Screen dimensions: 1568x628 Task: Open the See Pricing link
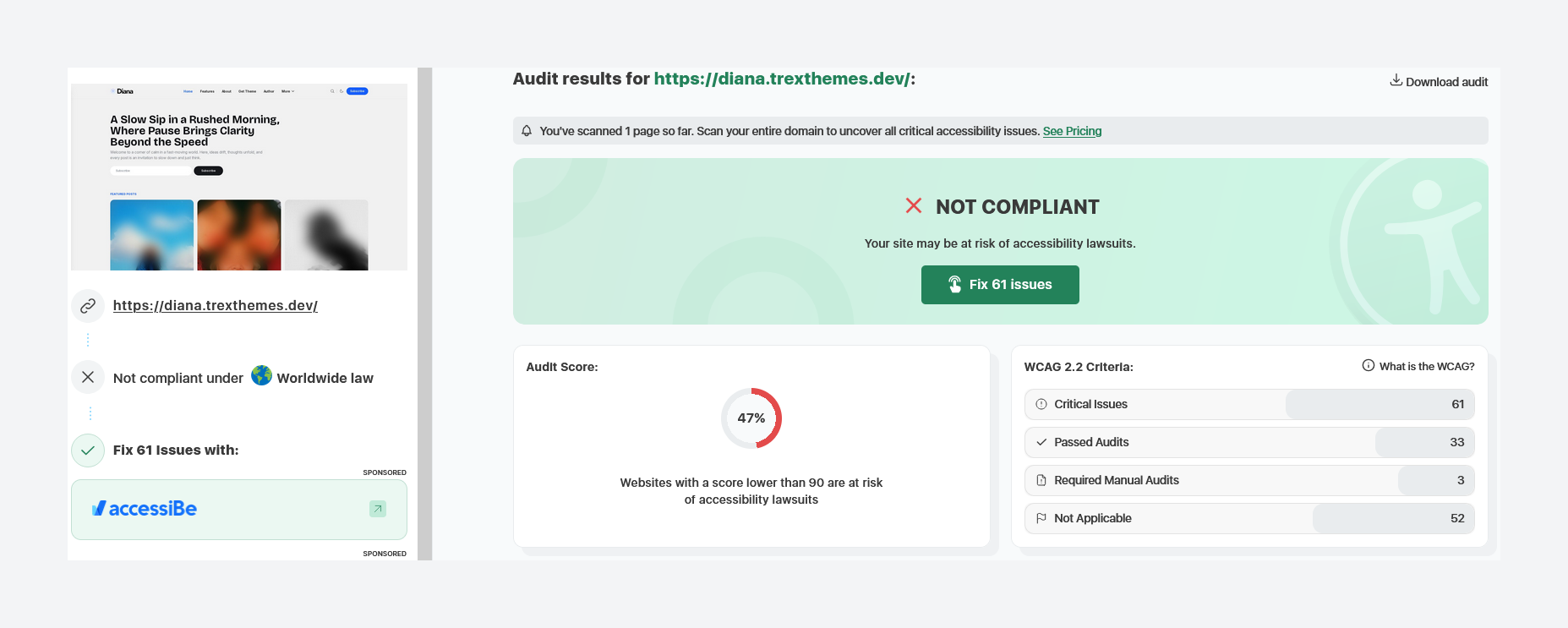pos(1072,131)
